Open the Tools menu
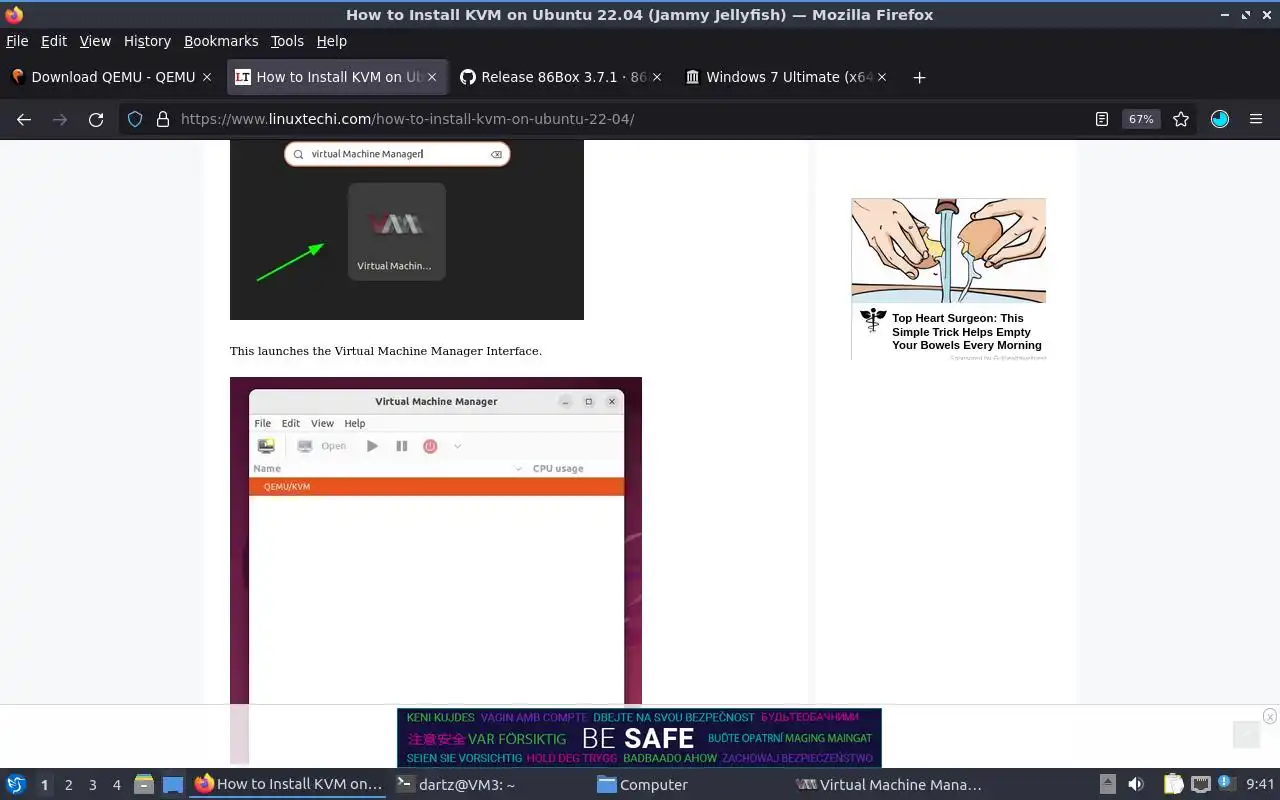The height and width of the screenshot is (800, 1280). (287, 41)
